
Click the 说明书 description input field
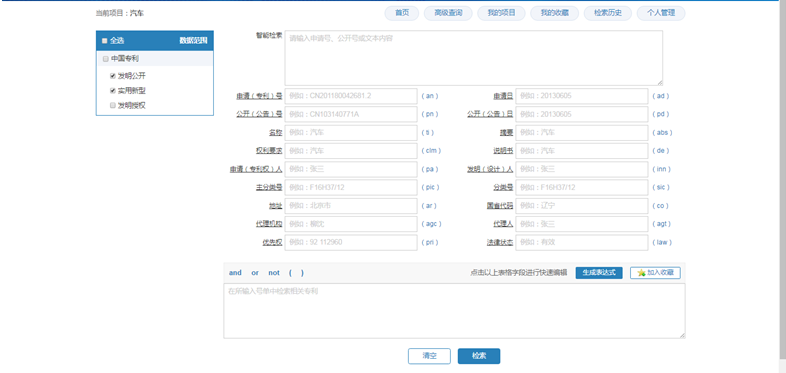tap(581, 151)
